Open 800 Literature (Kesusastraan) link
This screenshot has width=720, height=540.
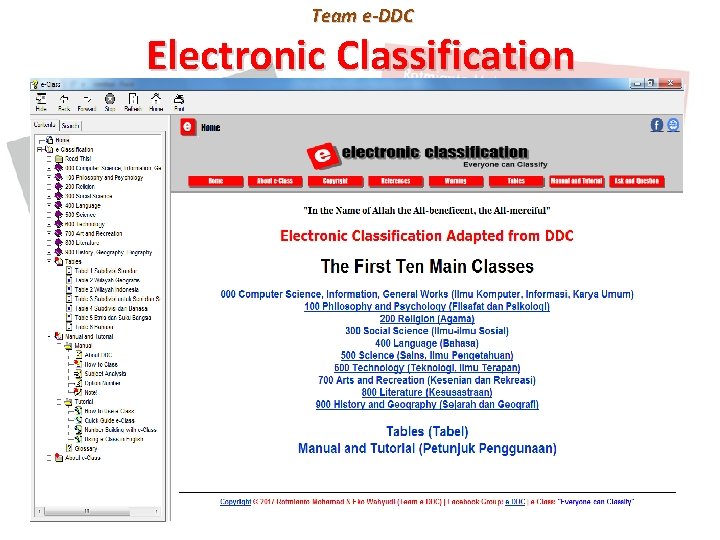(x=427, y=392)
